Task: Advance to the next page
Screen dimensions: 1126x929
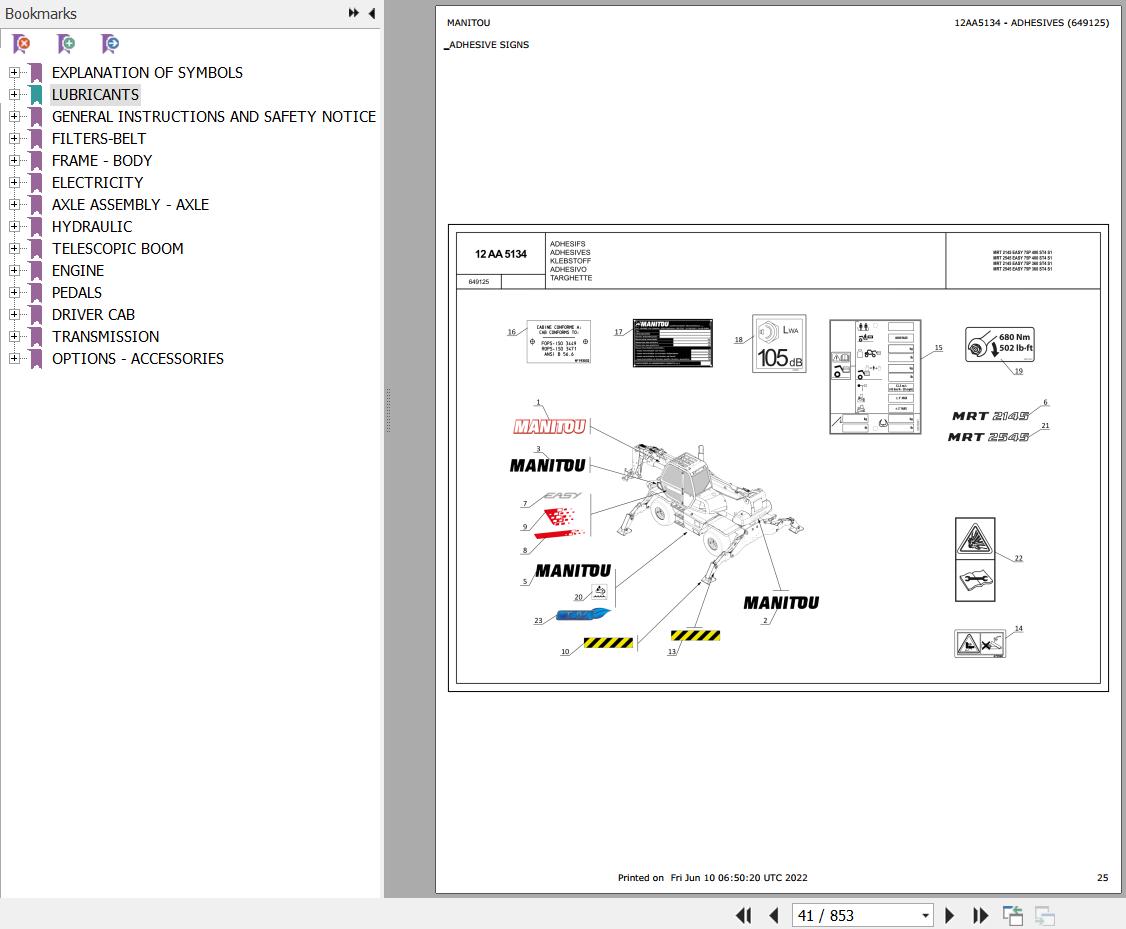Action: coord(950,915)
